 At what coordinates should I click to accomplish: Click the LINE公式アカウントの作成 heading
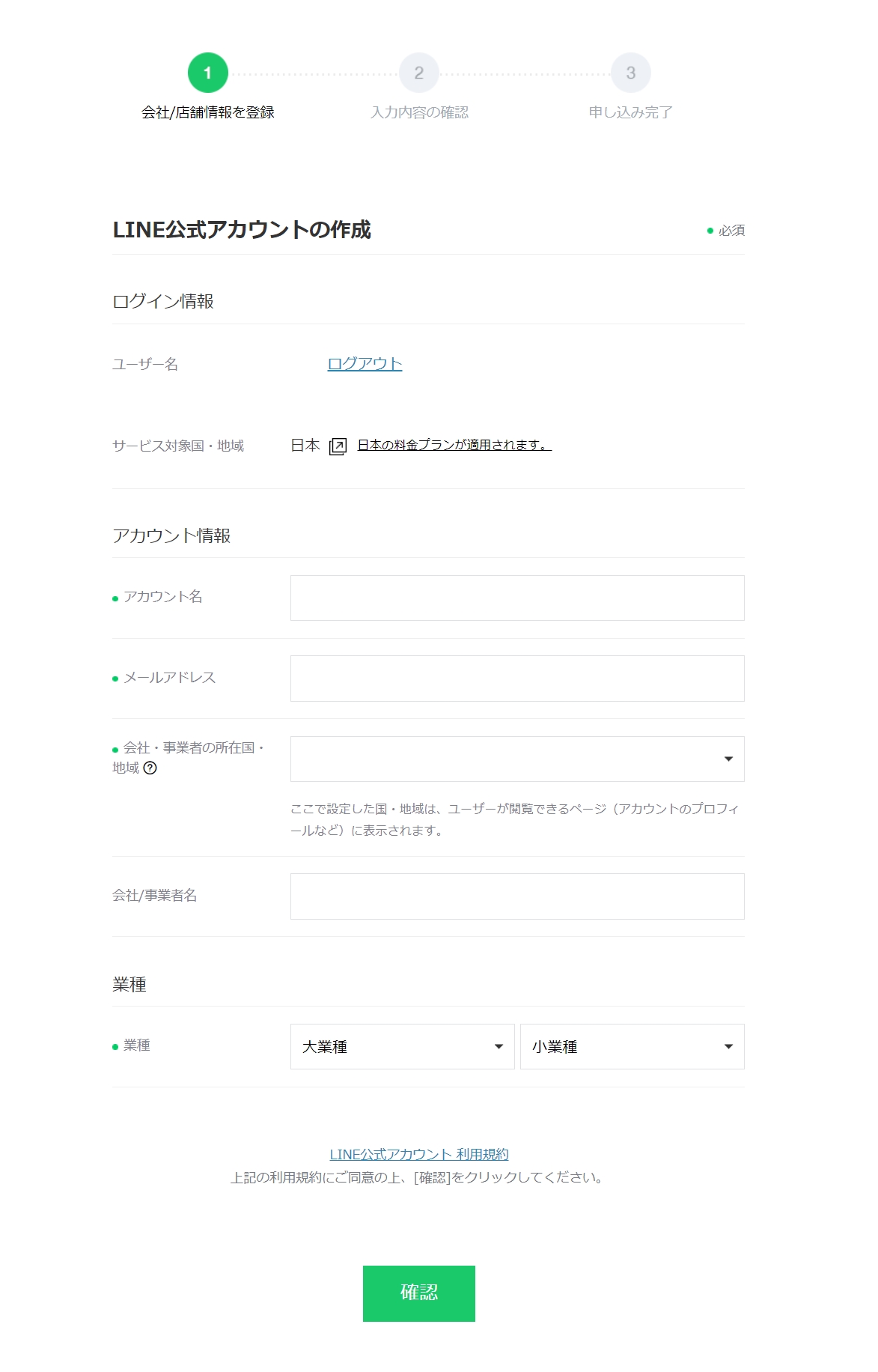click(242, 230)
